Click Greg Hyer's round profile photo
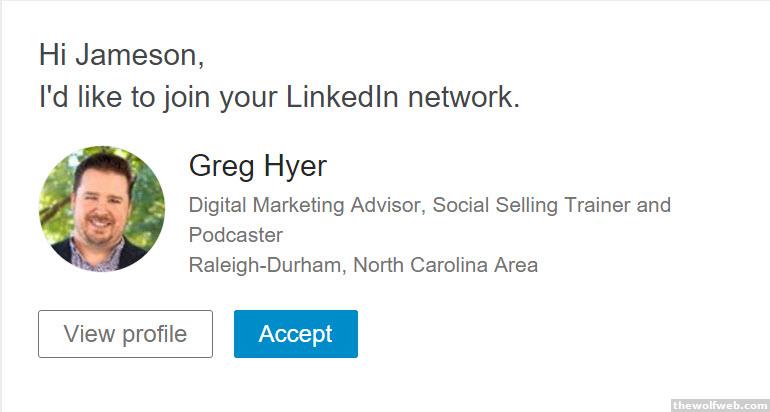The height and width of the screenshot is (412, 770). point(102,208)
